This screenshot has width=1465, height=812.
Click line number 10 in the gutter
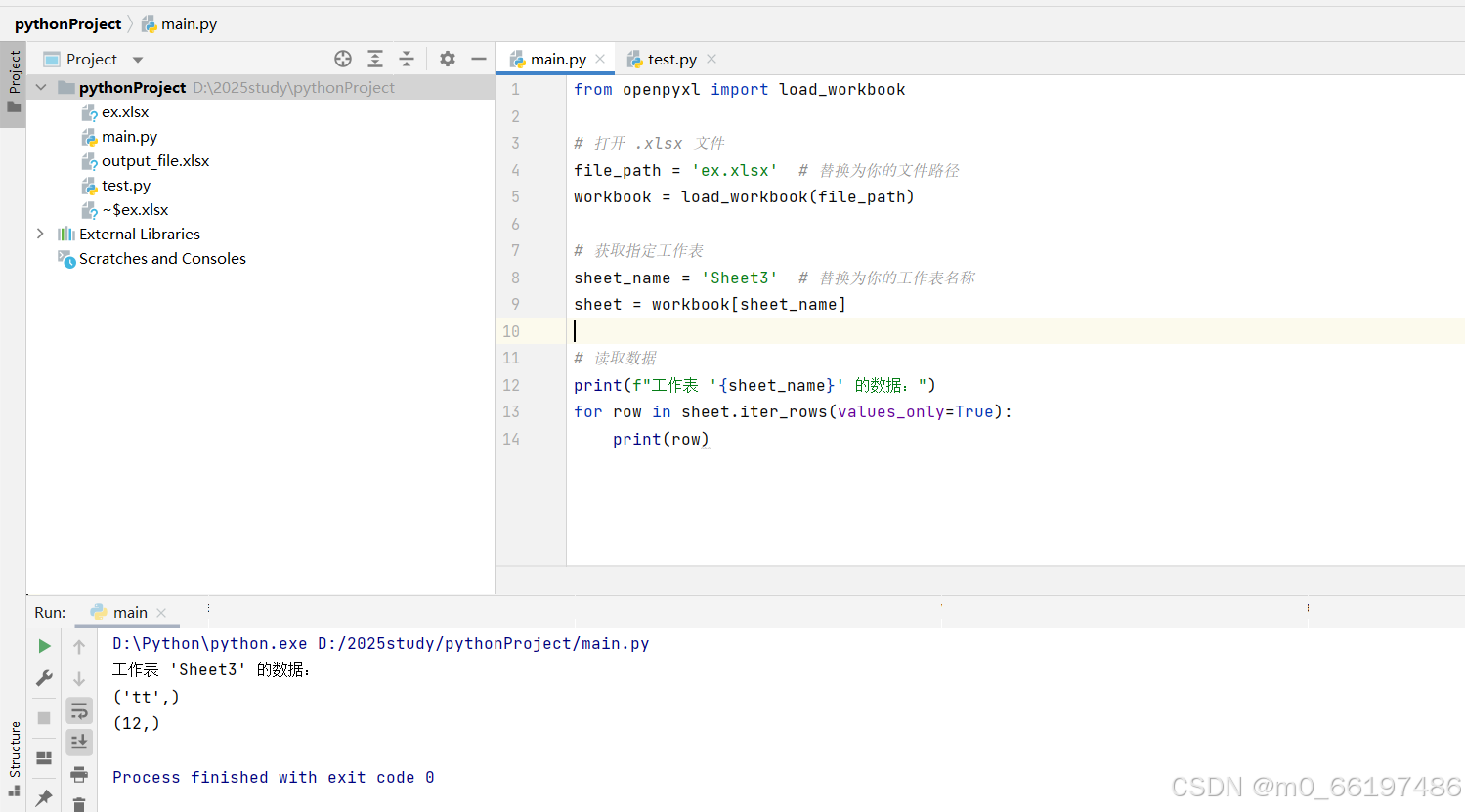[x=511, y=331]
